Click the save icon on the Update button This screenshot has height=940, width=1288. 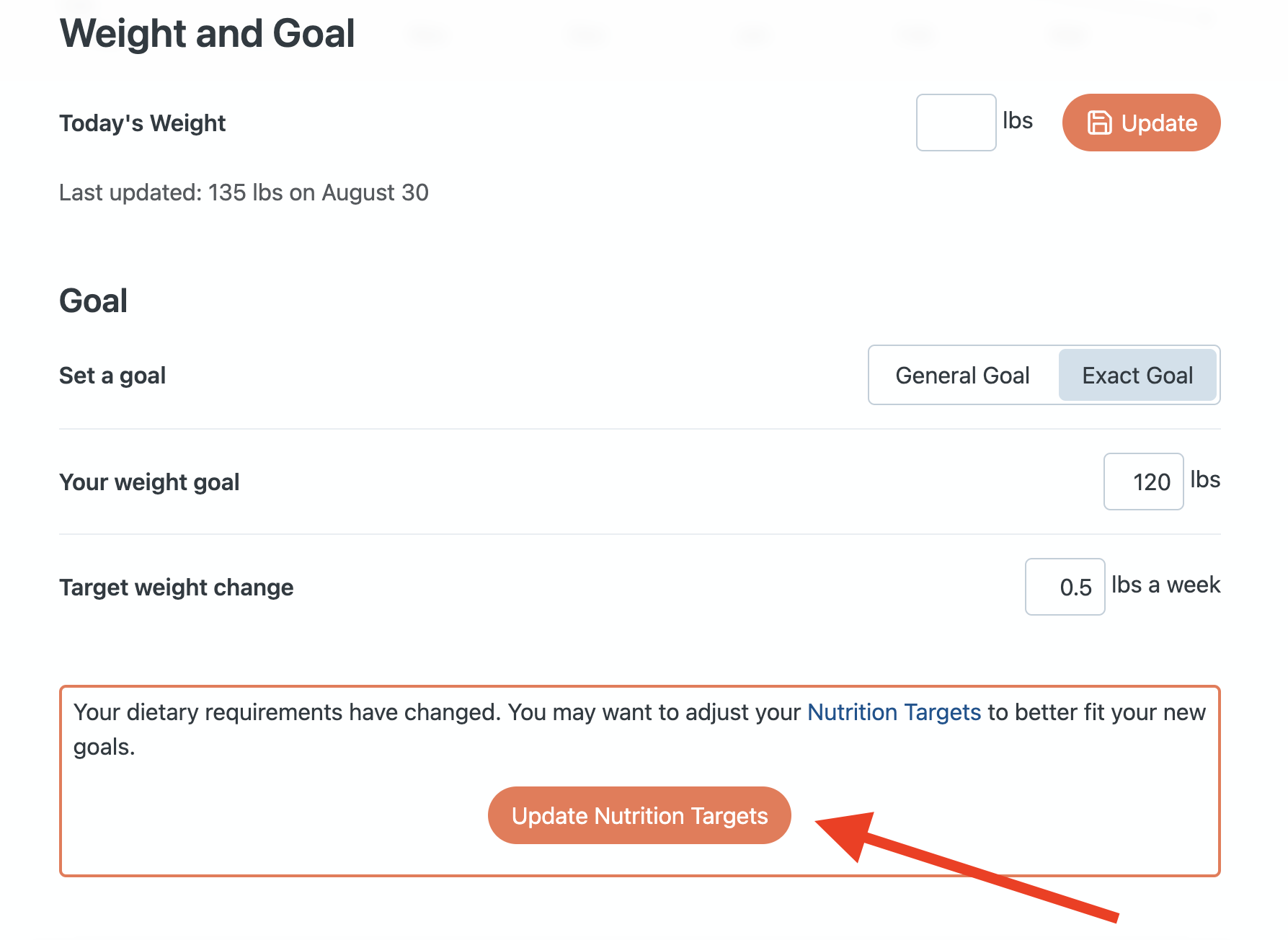click(x=1099, y=123)
